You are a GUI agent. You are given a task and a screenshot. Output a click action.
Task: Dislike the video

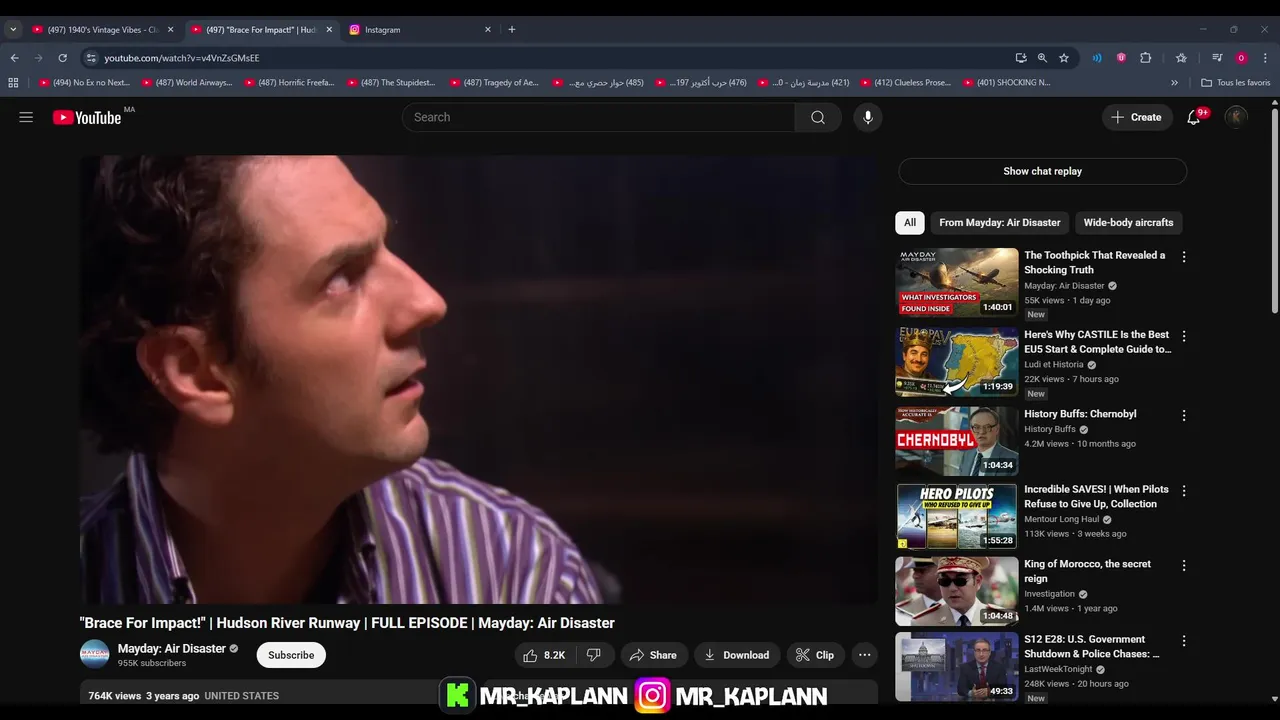coord(594,655)
